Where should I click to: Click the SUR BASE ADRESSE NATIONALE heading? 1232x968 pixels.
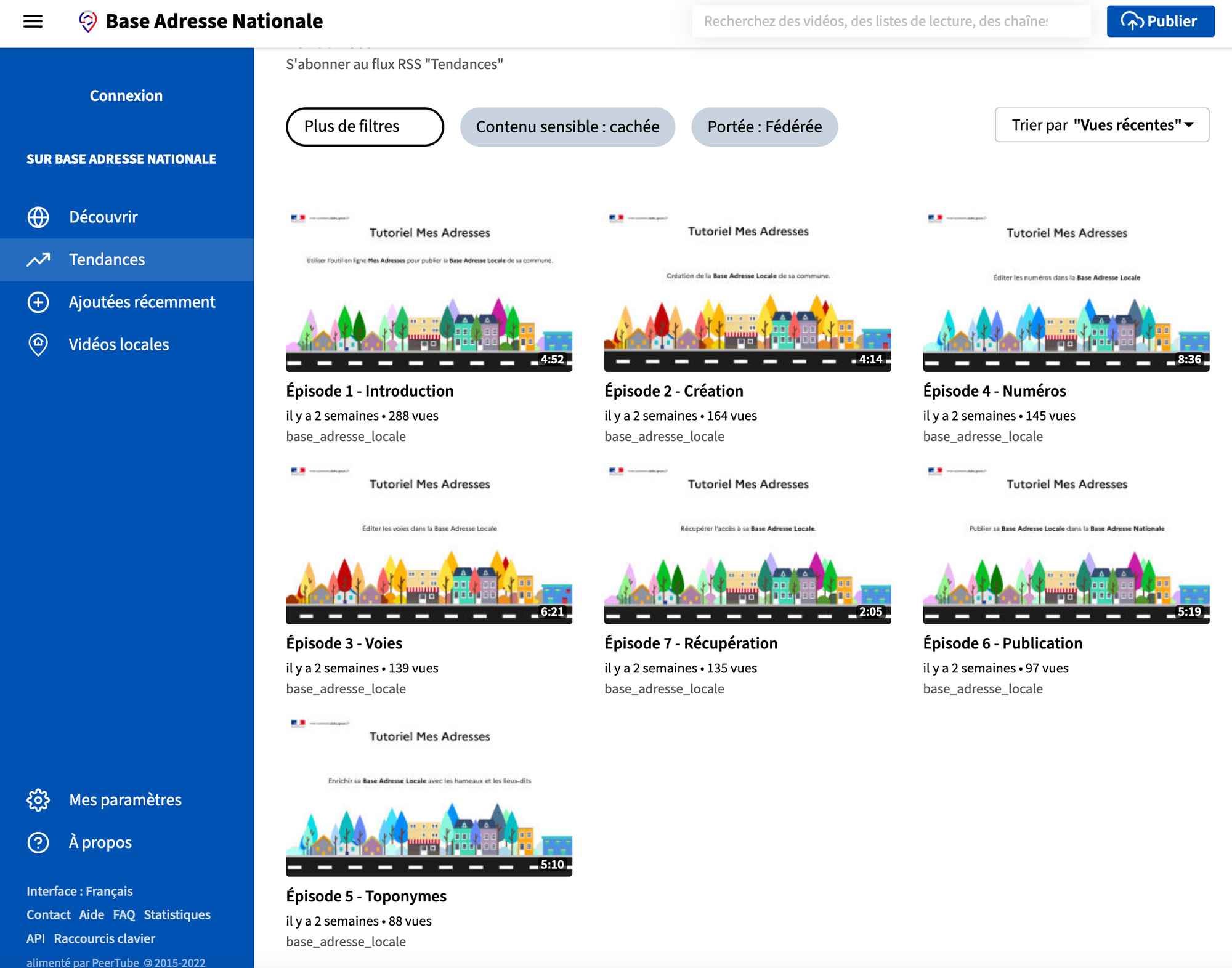click(x=121, y=159)
